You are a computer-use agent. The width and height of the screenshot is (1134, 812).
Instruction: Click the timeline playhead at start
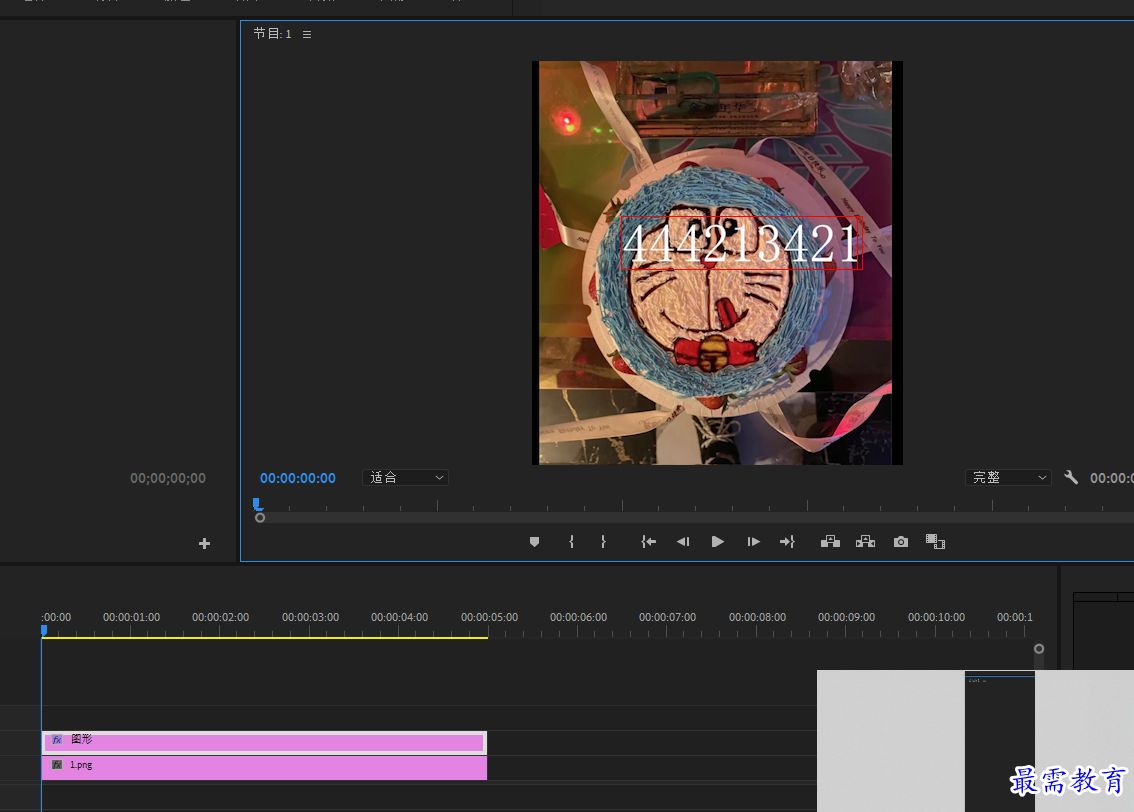(44, 631)
